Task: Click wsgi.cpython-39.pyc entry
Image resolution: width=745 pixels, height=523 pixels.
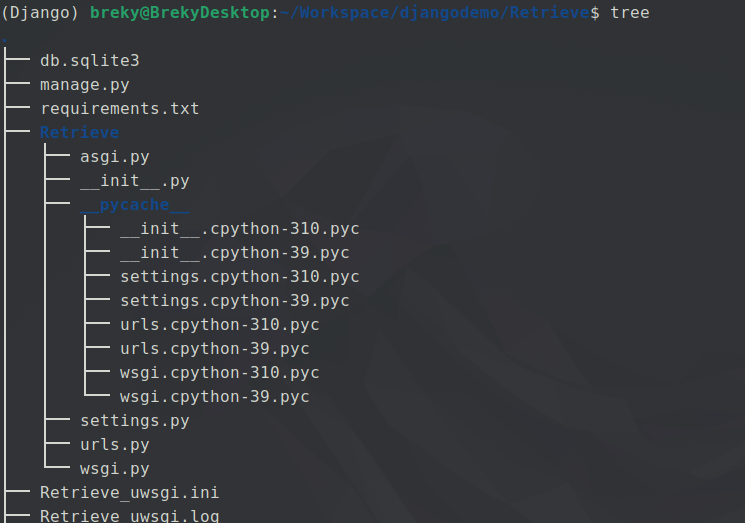Action: 214,397
